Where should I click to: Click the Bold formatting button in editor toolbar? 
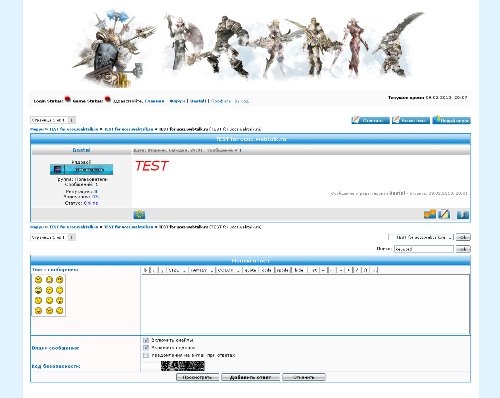pyautogui.click(x=145, y=270)
